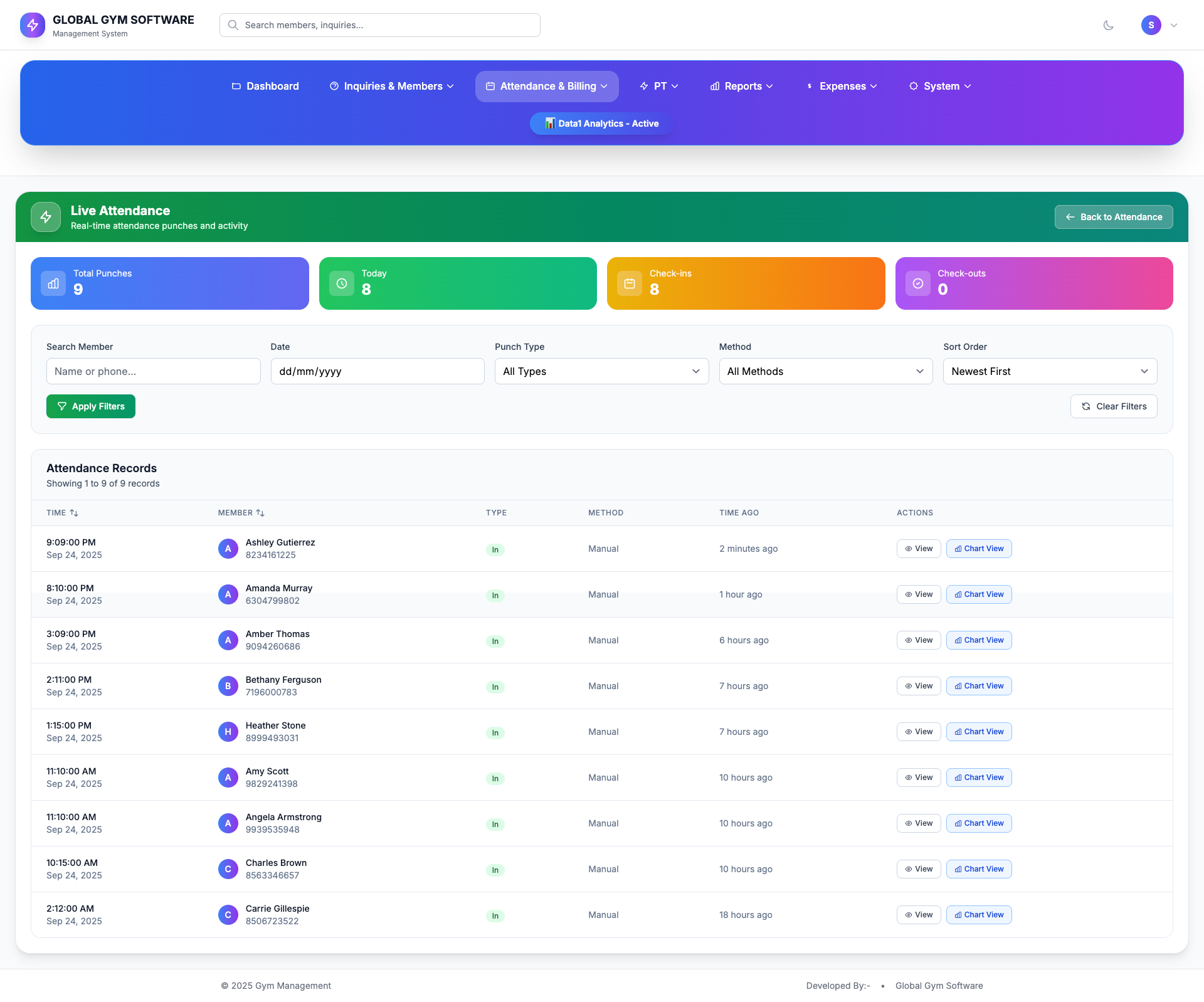1204x1002 pixels.
Task: Sort records by the Time column
Action: pos(62,513)
